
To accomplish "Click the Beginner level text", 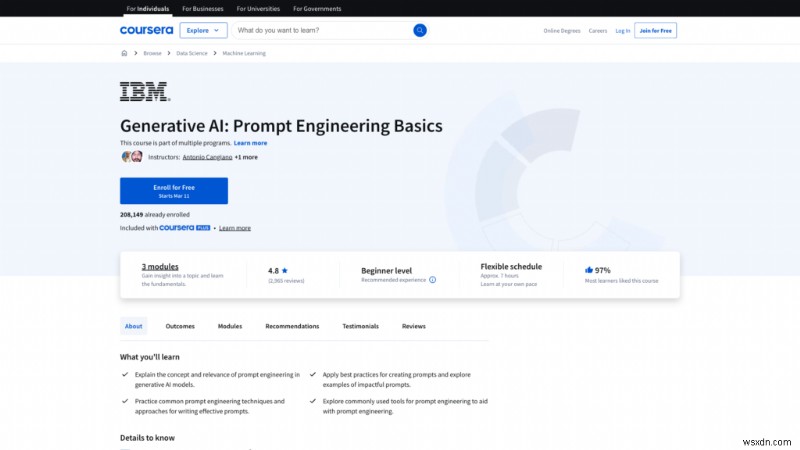I will click(386, 270).
